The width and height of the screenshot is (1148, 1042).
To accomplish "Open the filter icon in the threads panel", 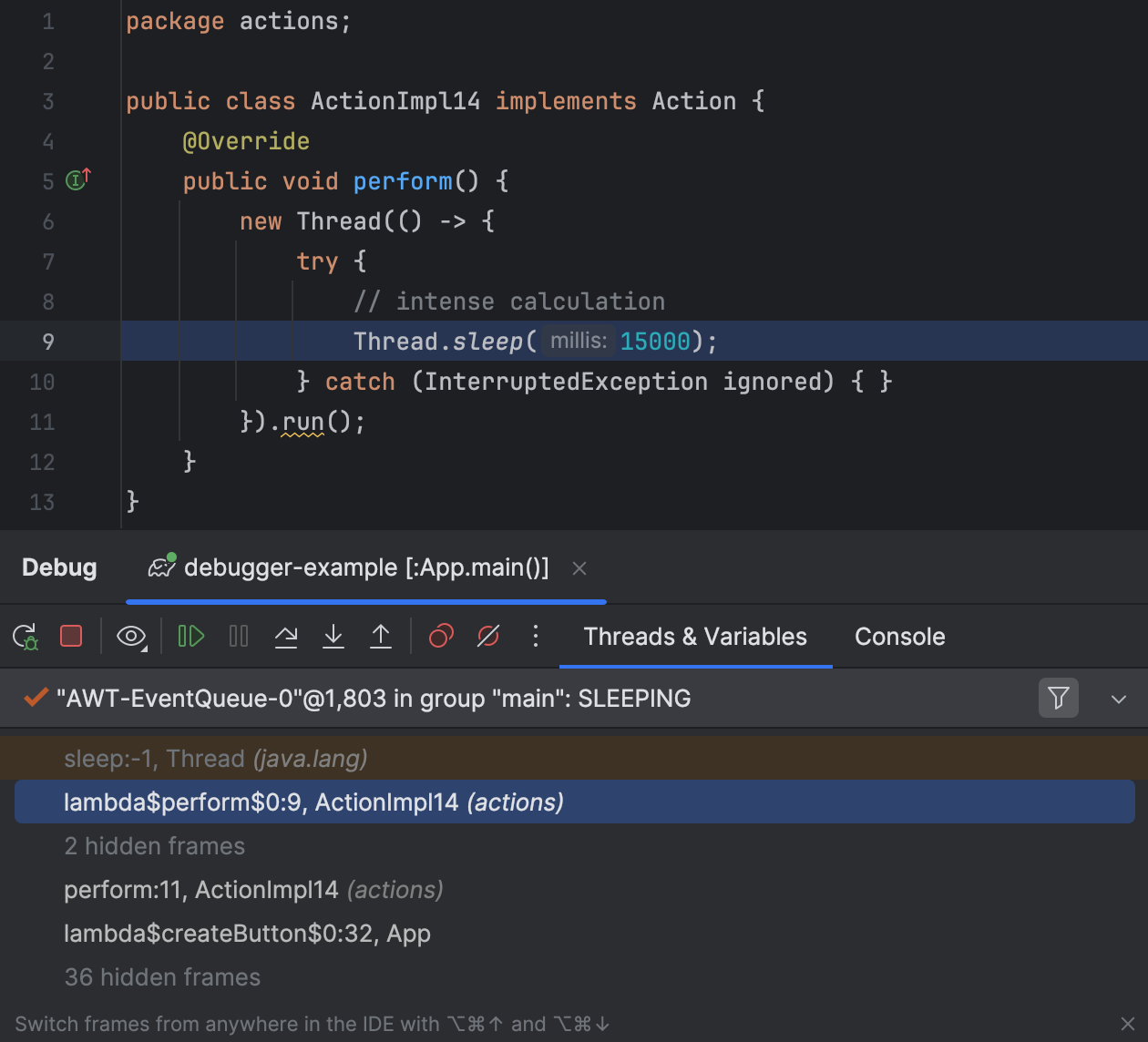I will [x=1058, y=698].
